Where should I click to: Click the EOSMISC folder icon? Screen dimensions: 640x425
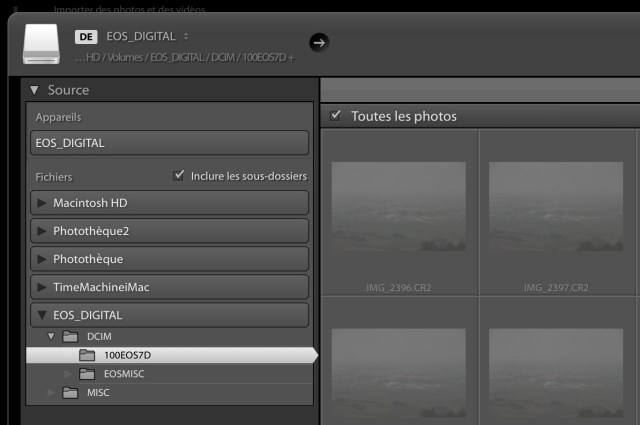point(87,374)
